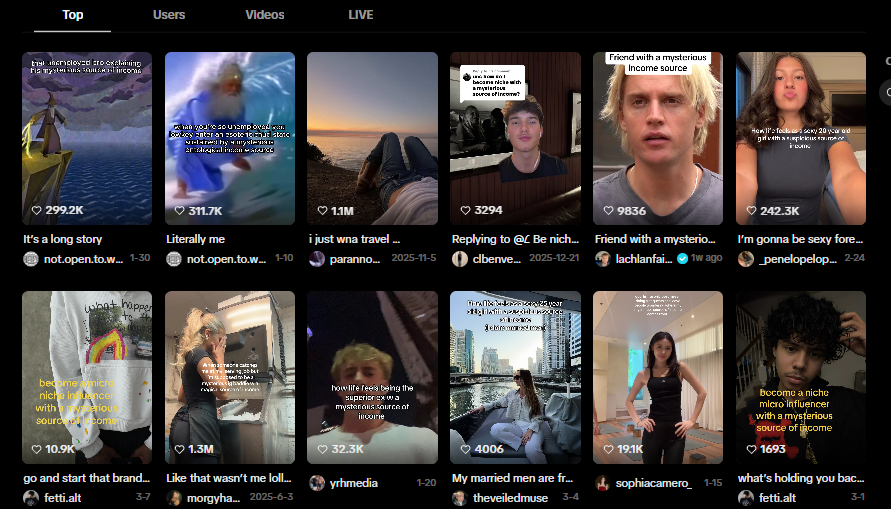Open the 'Literally me' caption
This screenshot has height=509, width=891.
(x=195, y=239)
